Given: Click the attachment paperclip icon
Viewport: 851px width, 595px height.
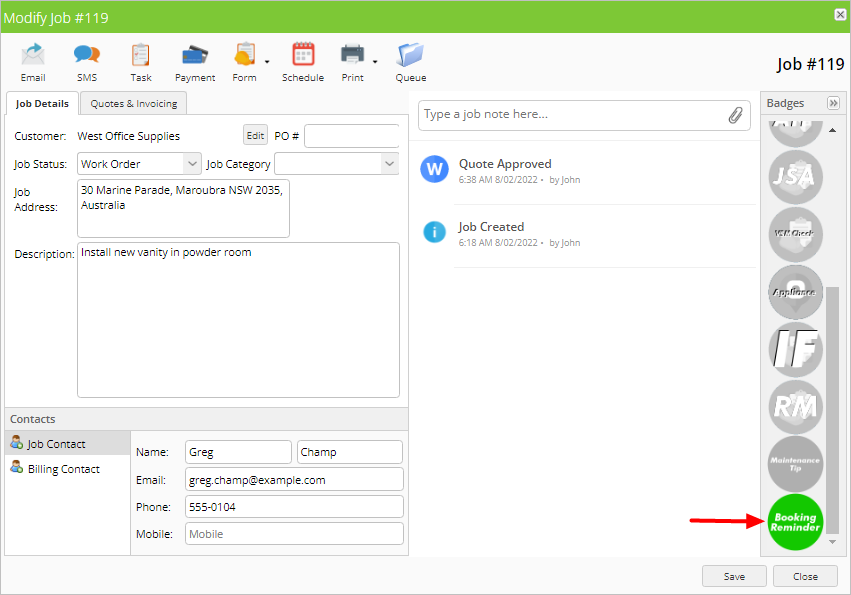Looking at the screenshot, I should pyautogui.click(x=735, y=115).
